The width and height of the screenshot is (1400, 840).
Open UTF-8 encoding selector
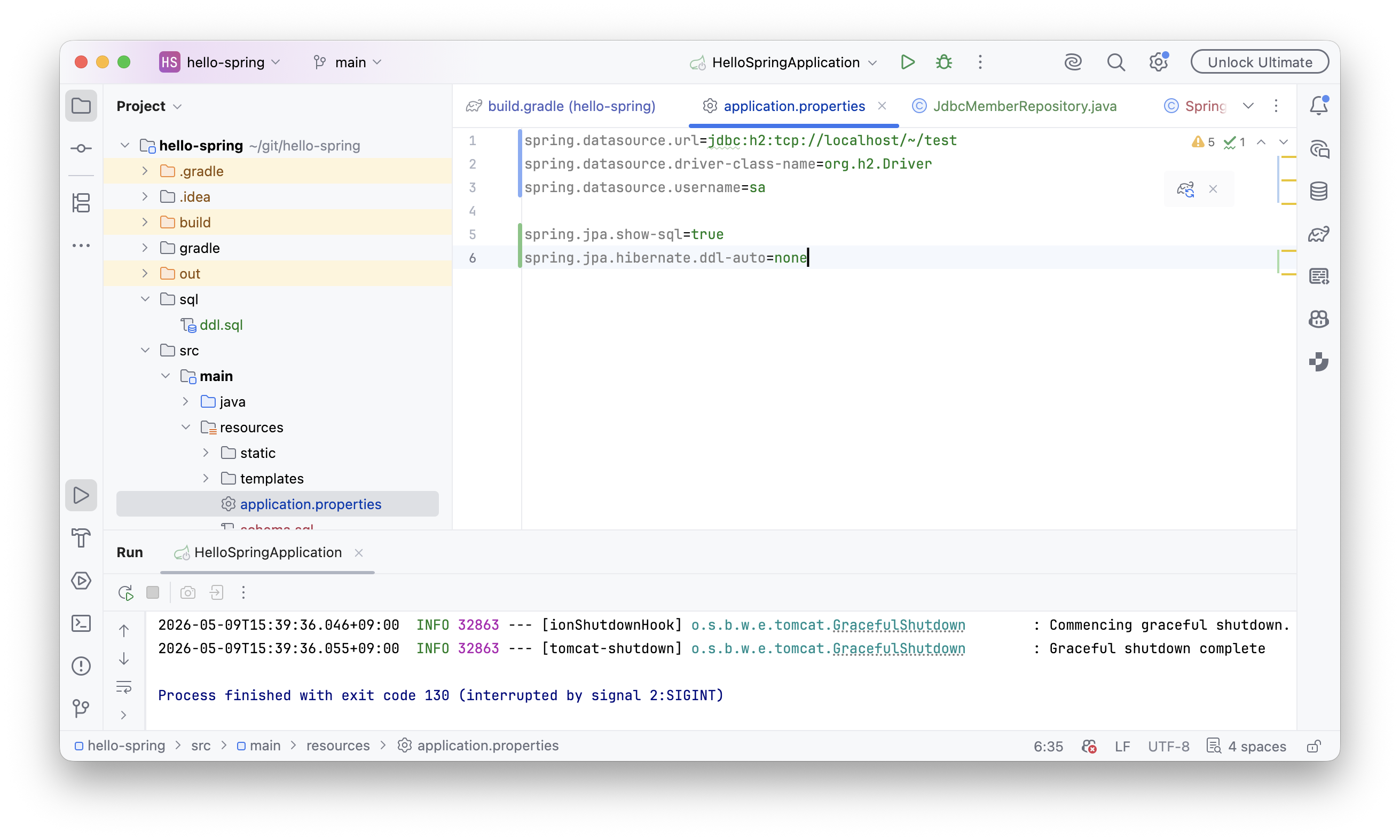tap(1168, 746)
